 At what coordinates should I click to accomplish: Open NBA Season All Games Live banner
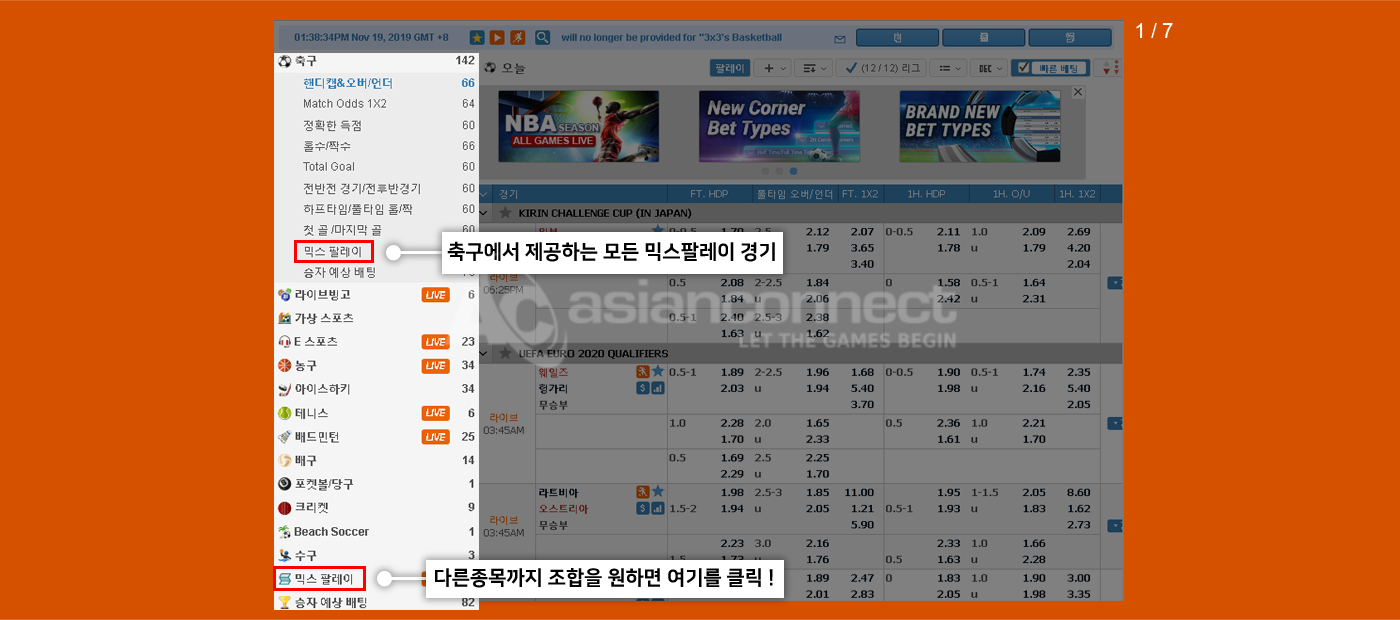click(x=579, y=126)
